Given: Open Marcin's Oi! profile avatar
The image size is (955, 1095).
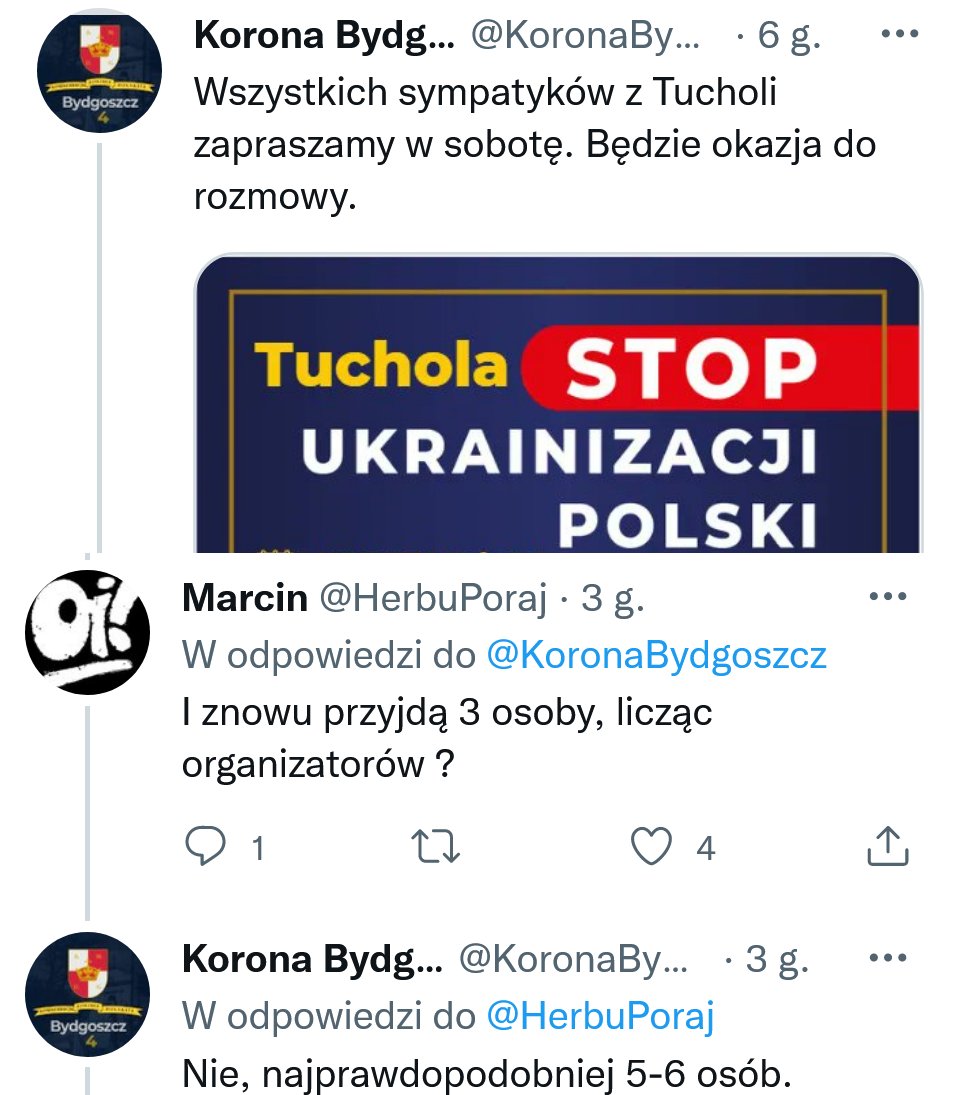Looking at the screenshot, I should (87, 630).
